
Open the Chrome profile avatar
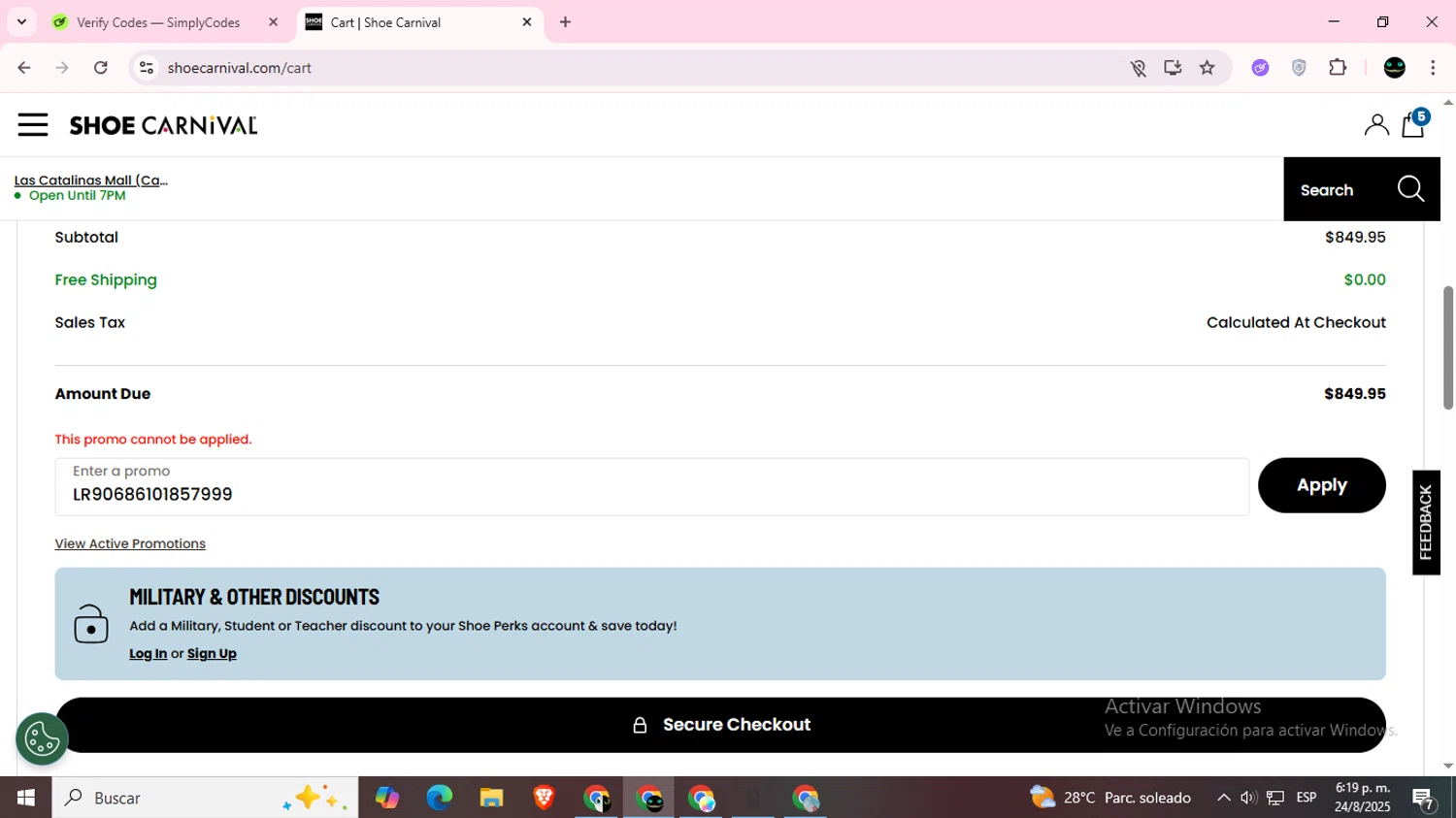tap(1394, 68)
